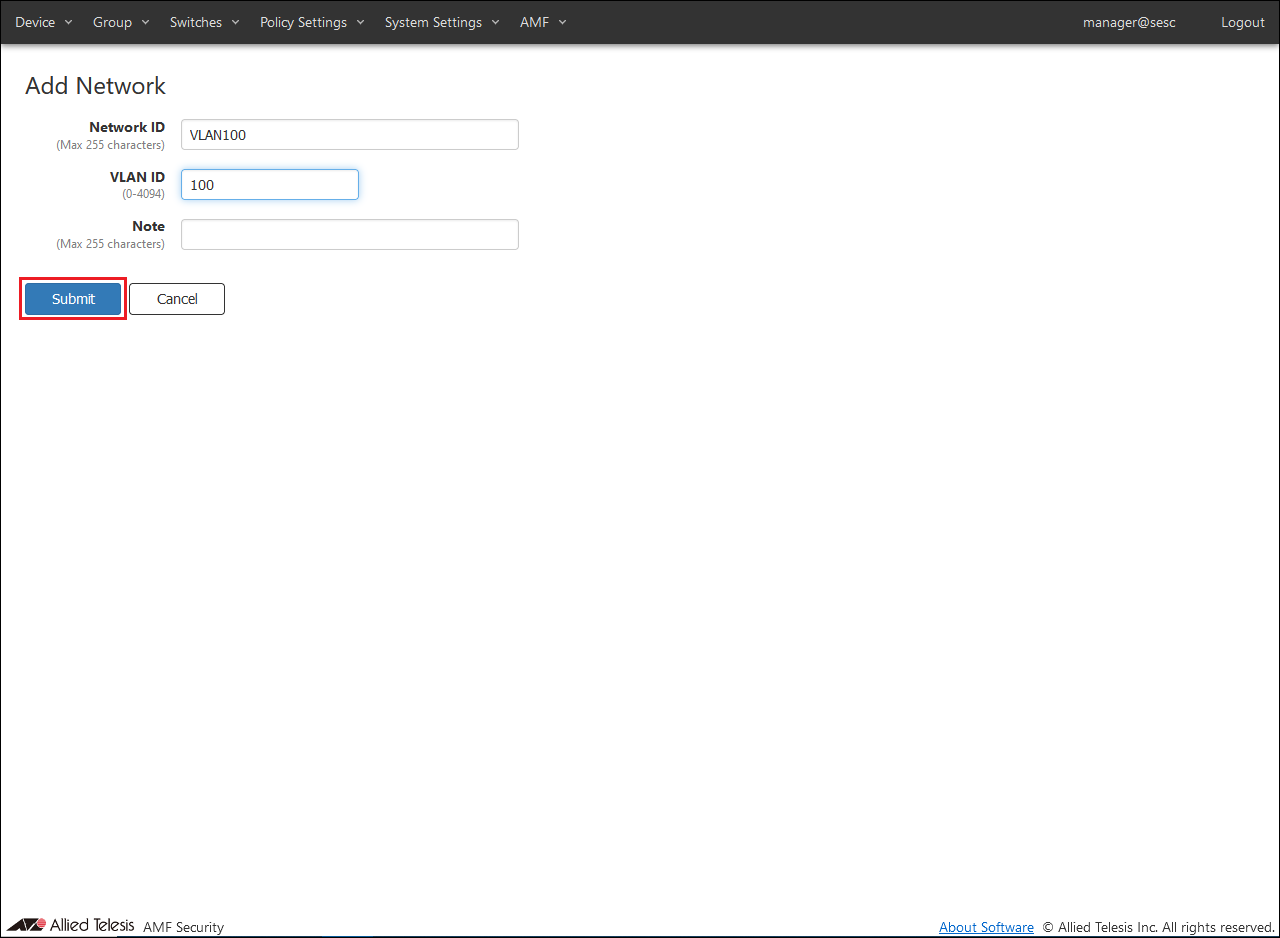This screenshot has width=1280, height=938.
Task: Click the AMF Security footer text
Action: (x=183, y=927)
